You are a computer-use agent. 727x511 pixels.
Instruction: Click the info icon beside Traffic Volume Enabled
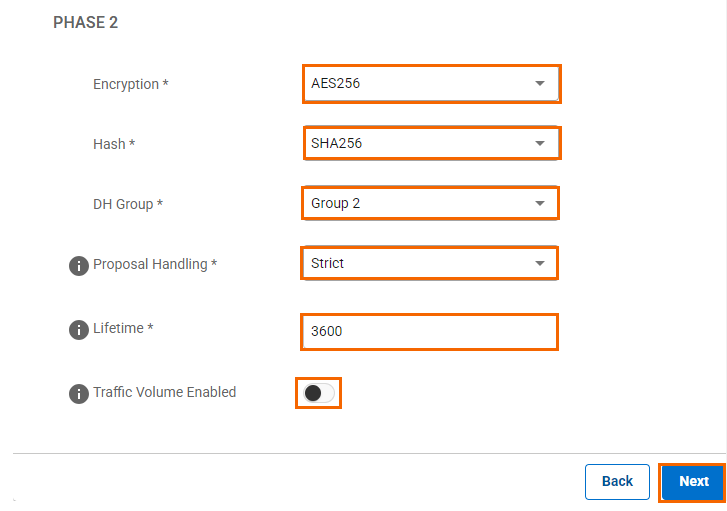[x=79, y=394]
